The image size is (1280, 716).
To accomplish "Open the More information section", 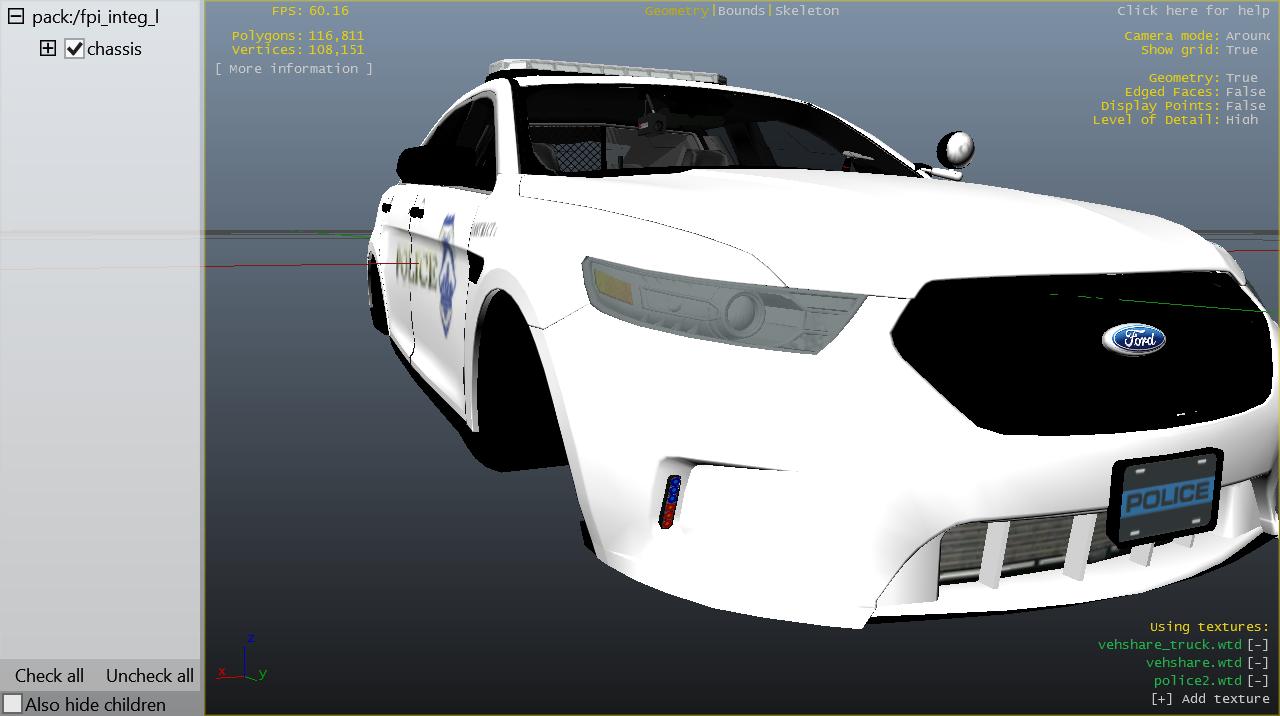I will 293,69.
